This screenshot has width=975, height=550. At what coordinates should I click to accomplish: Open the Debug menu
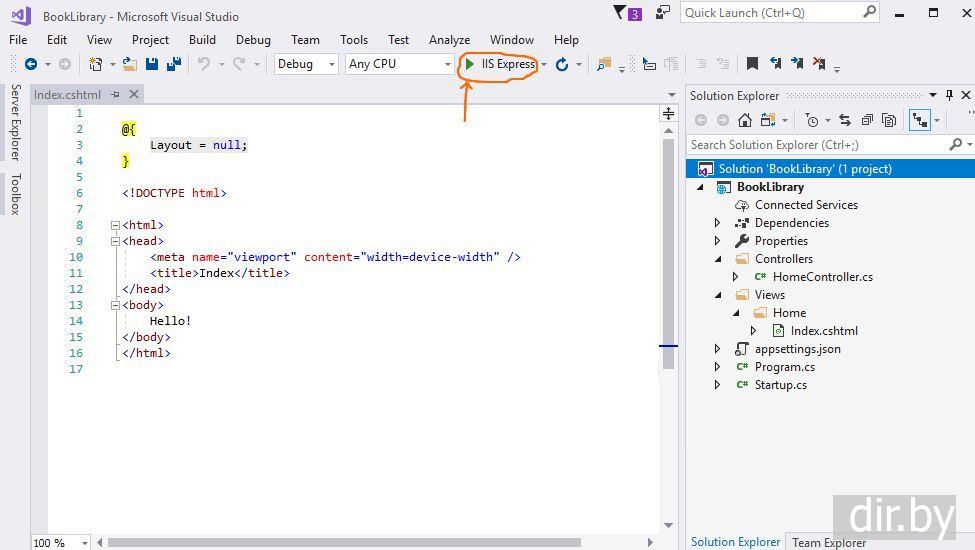pyautogui.click(x=253, y=40)
